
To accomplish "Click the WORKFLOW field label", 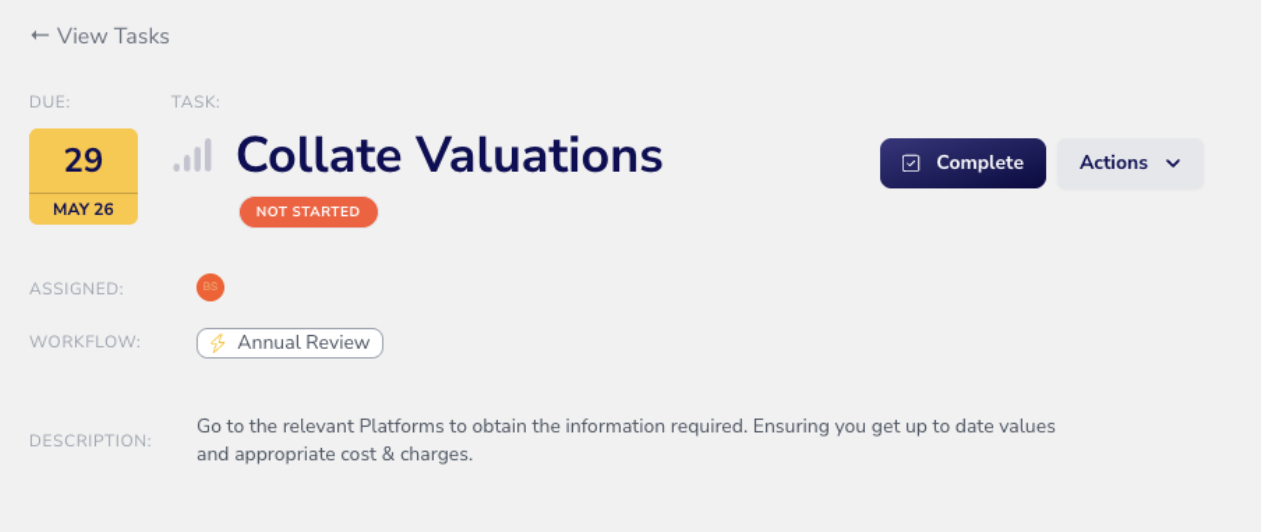I will (85, 342).
